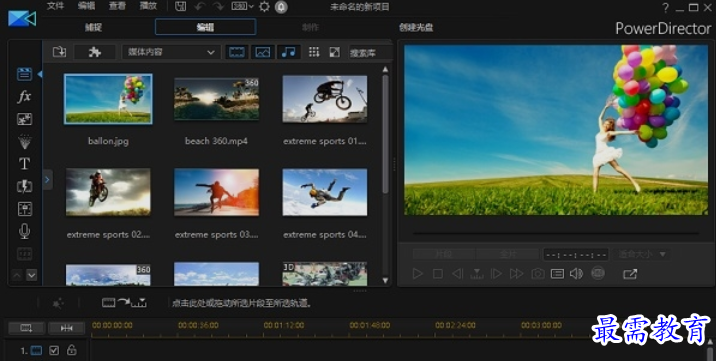Image resolution: width=716 pixels, height=361 pixels.
Task: Open the preview fit size dropdown
Action: [x=642, y=254]
